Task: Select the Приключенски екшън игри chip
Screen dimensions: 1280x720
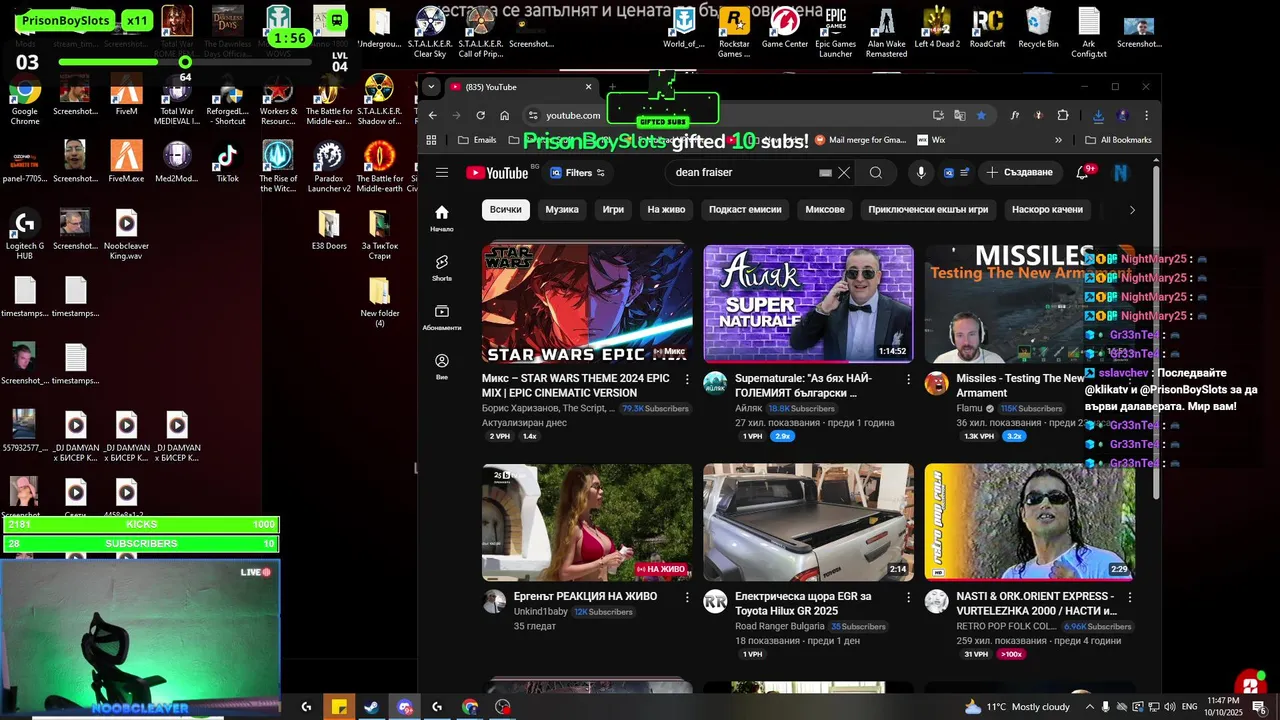Action: (928, 210)
